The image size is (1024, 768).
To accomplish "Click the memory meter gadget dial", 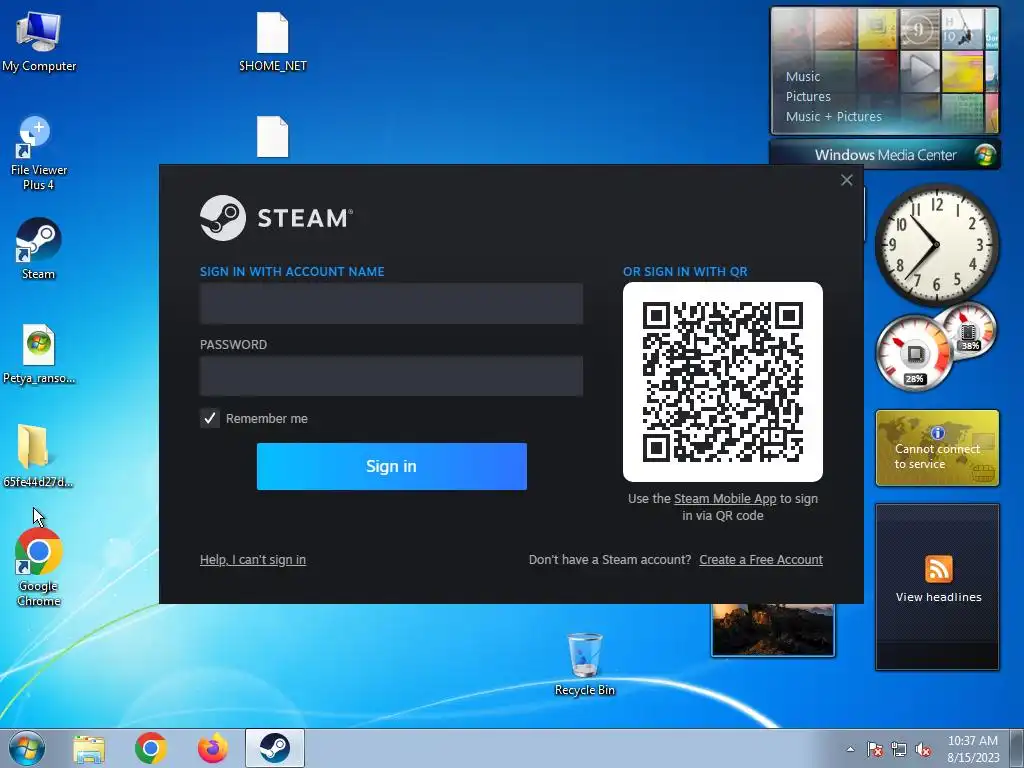I will [968, 329].
